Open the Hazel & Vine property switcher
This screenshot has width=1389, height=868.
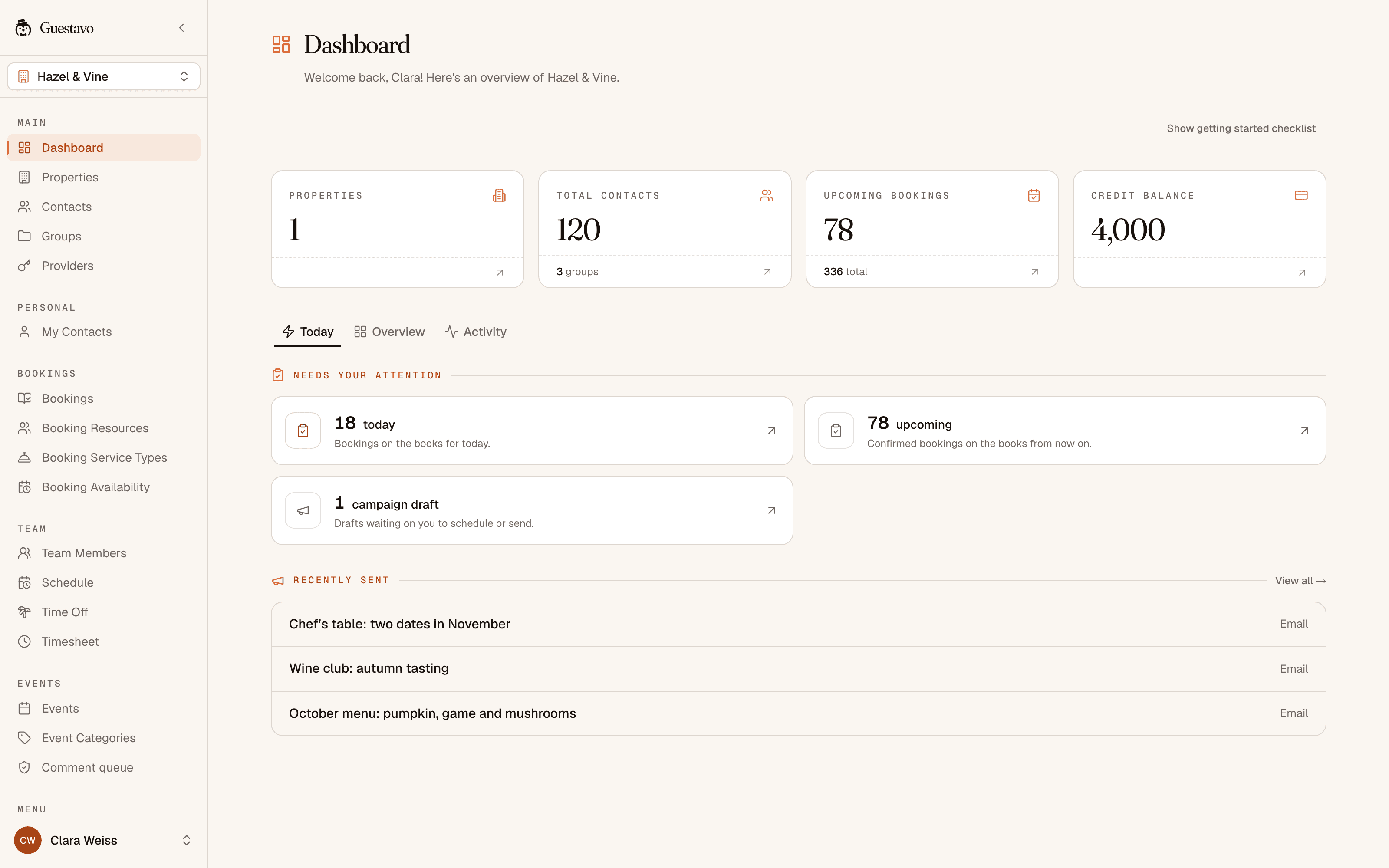pos(103,76)
